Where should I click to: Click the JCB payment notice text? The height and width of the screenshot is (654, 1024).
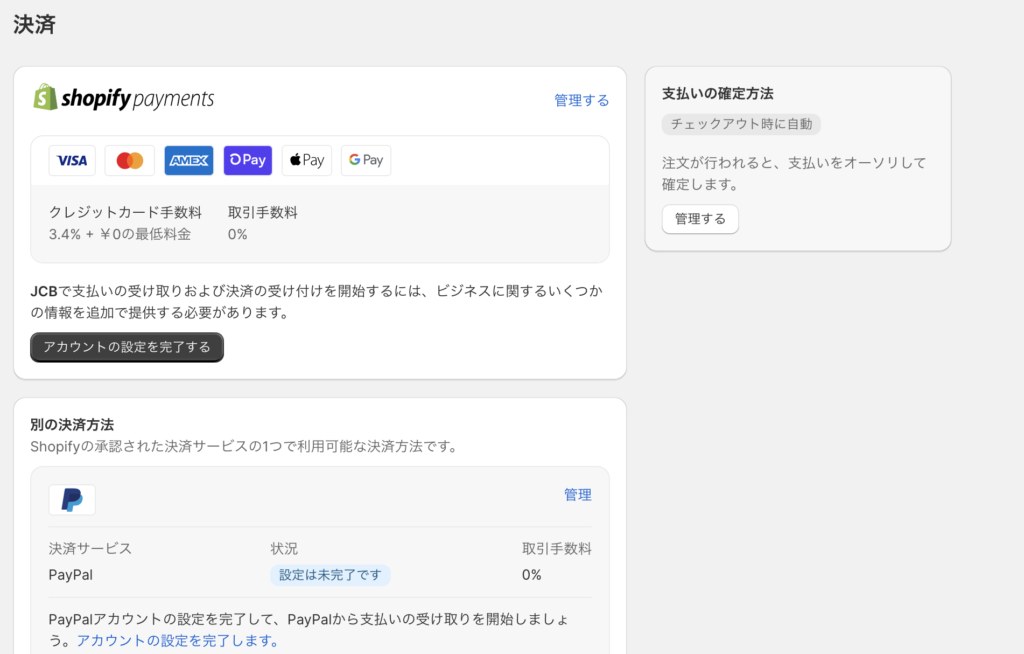point(317,302)
